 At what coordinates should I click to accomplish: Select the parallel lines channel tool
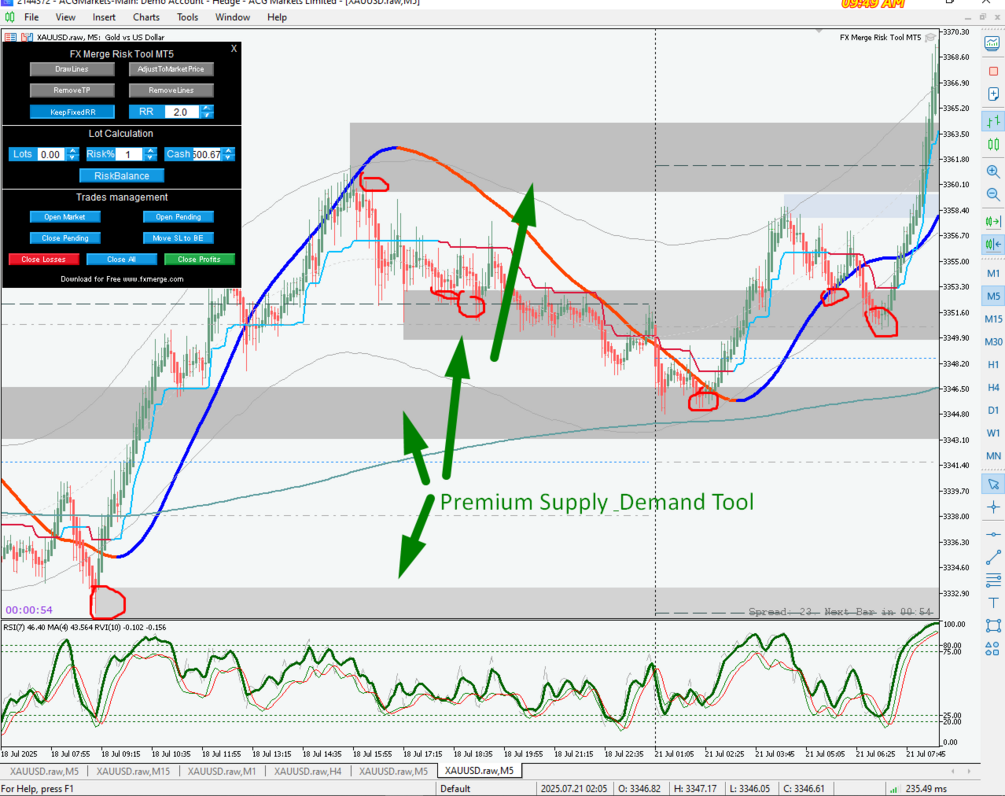pos(993,580)
